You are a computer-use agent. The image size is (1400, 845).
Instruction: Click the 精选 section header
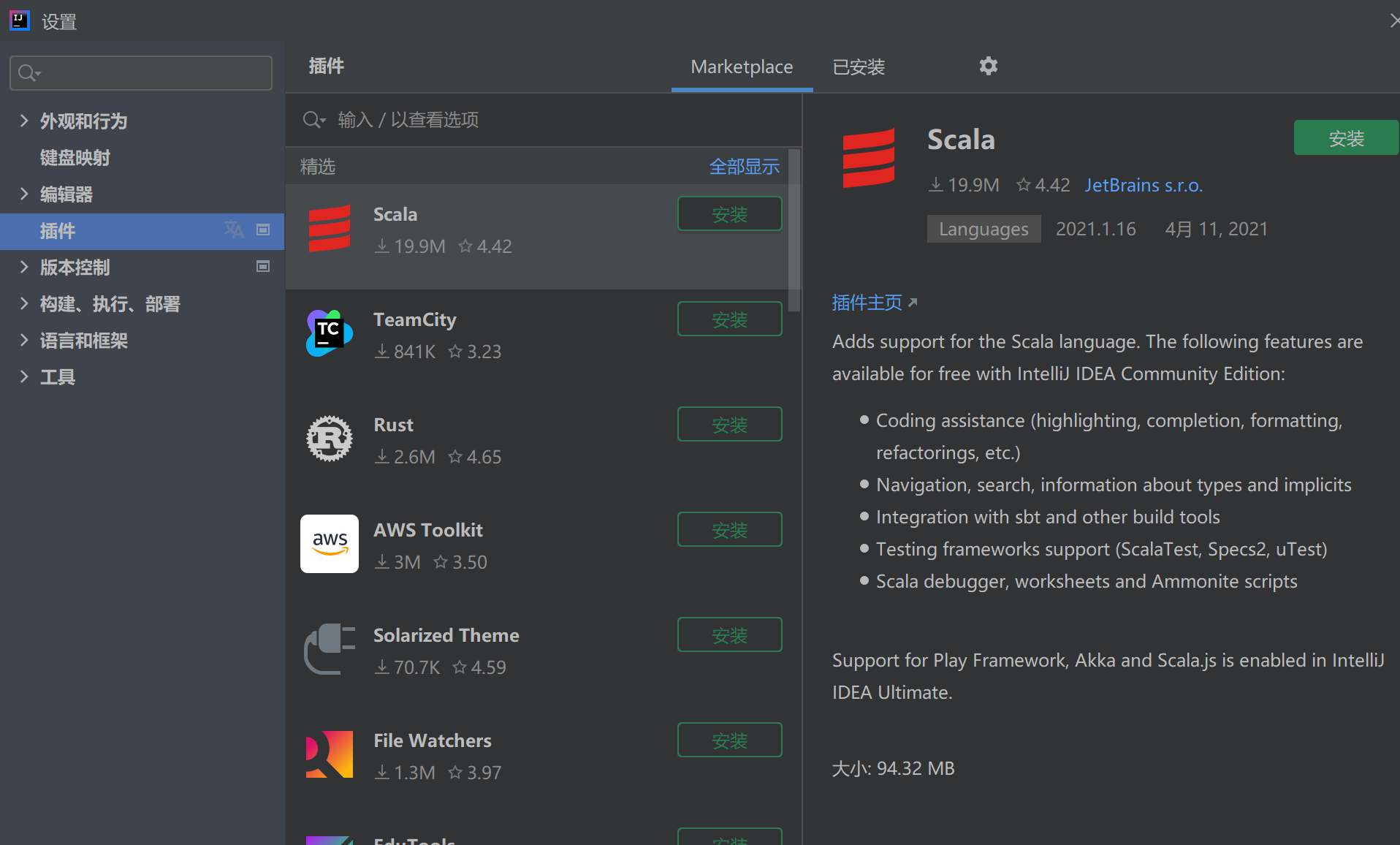(318, 167)
